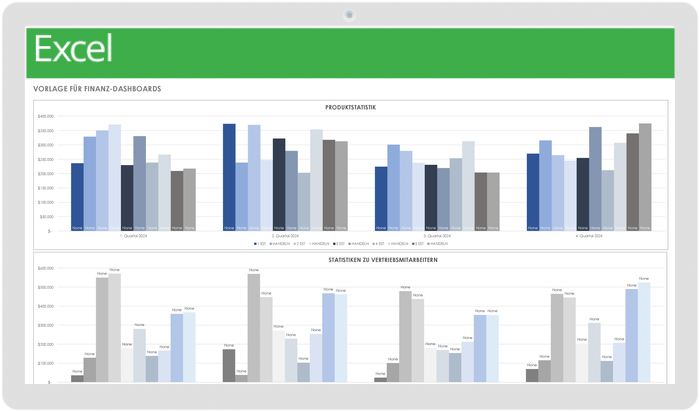
Task: Click the '4. Quartal 2024' axis label
Action: [x=589, y=236]
